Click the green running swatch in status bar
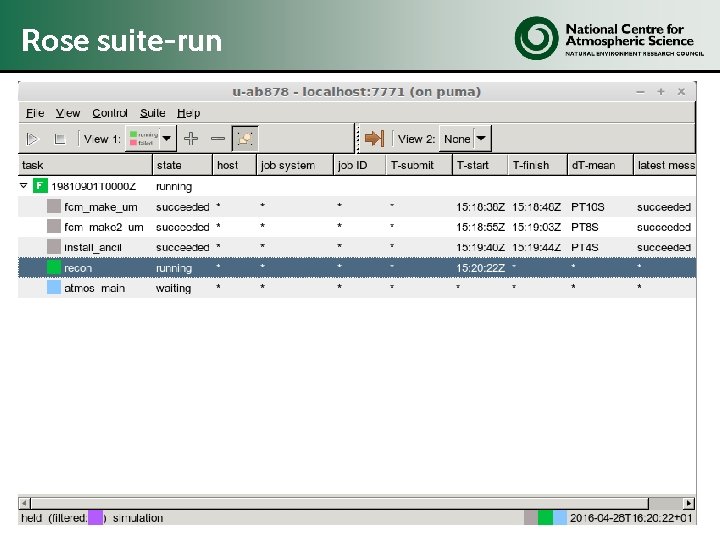 tap(545, 518)
